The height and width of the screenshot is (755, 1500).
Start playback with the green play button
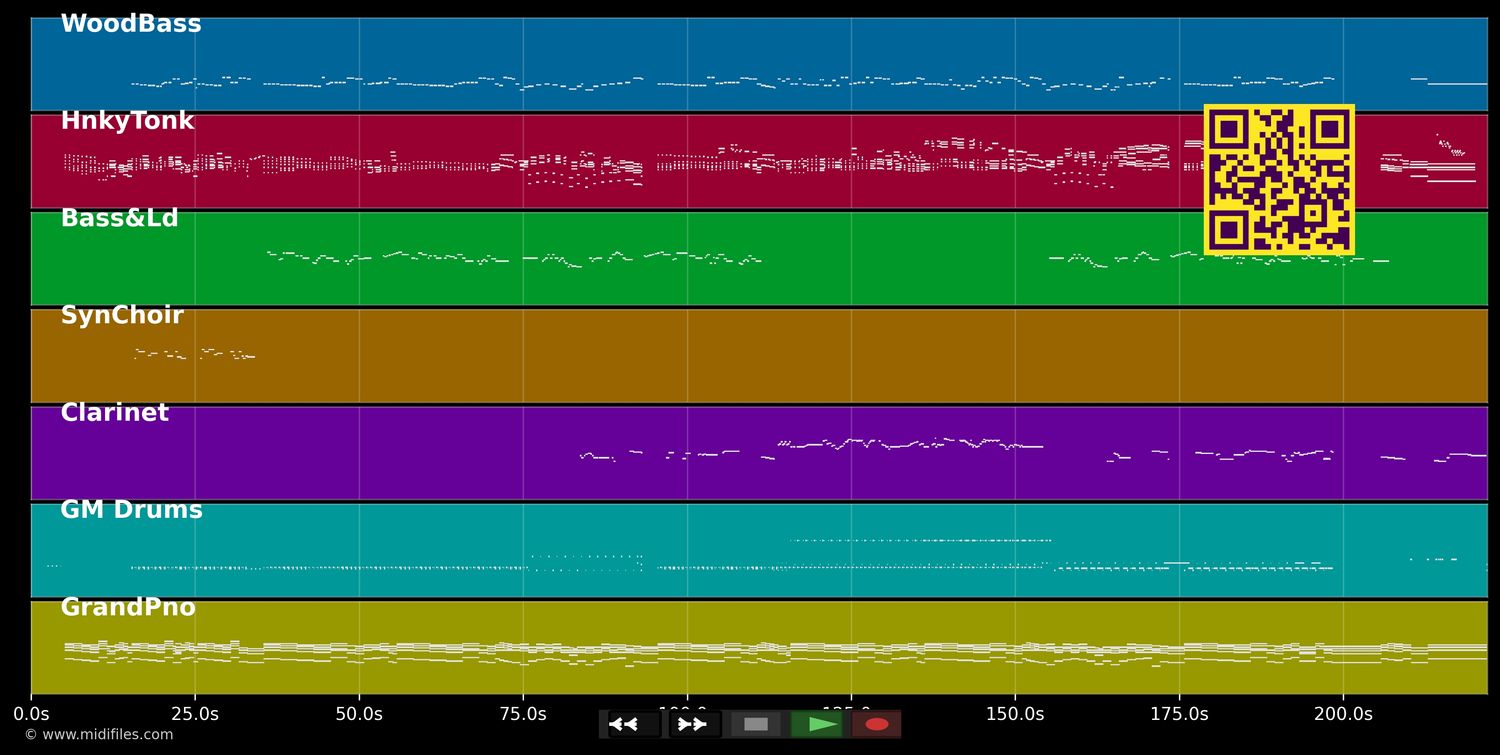(817, 724)
